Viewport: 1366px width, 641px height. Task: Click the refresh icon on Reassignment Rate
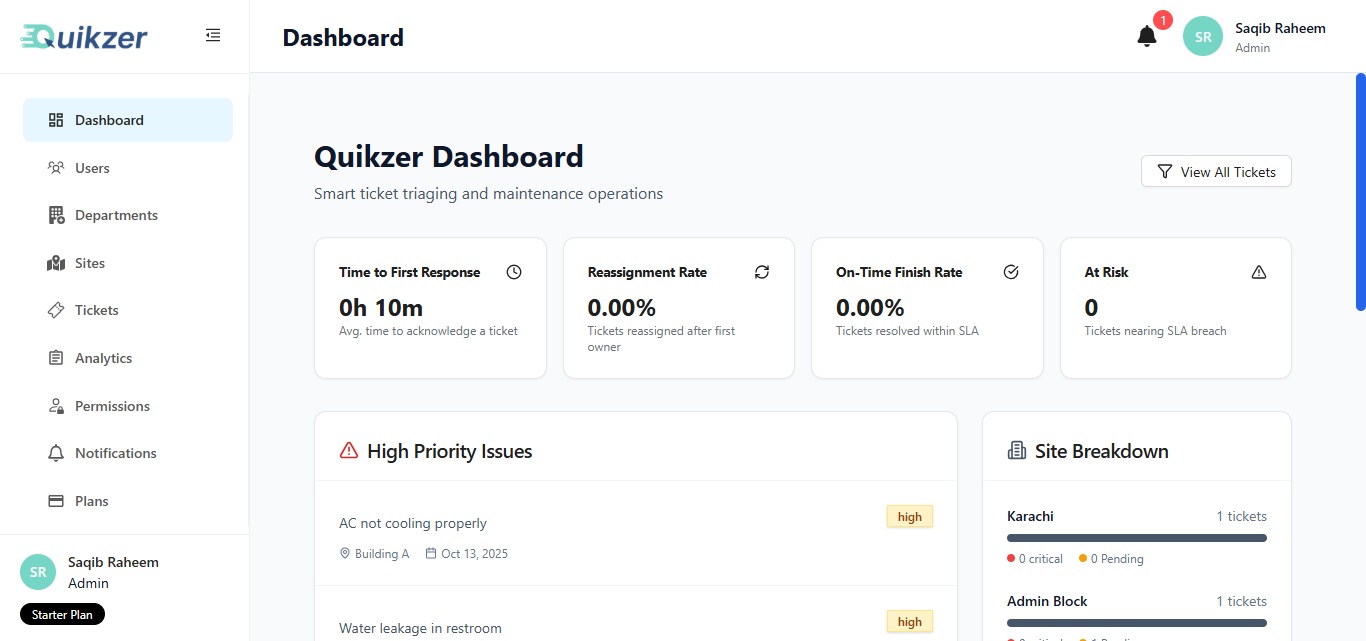(x=762, y=272)
